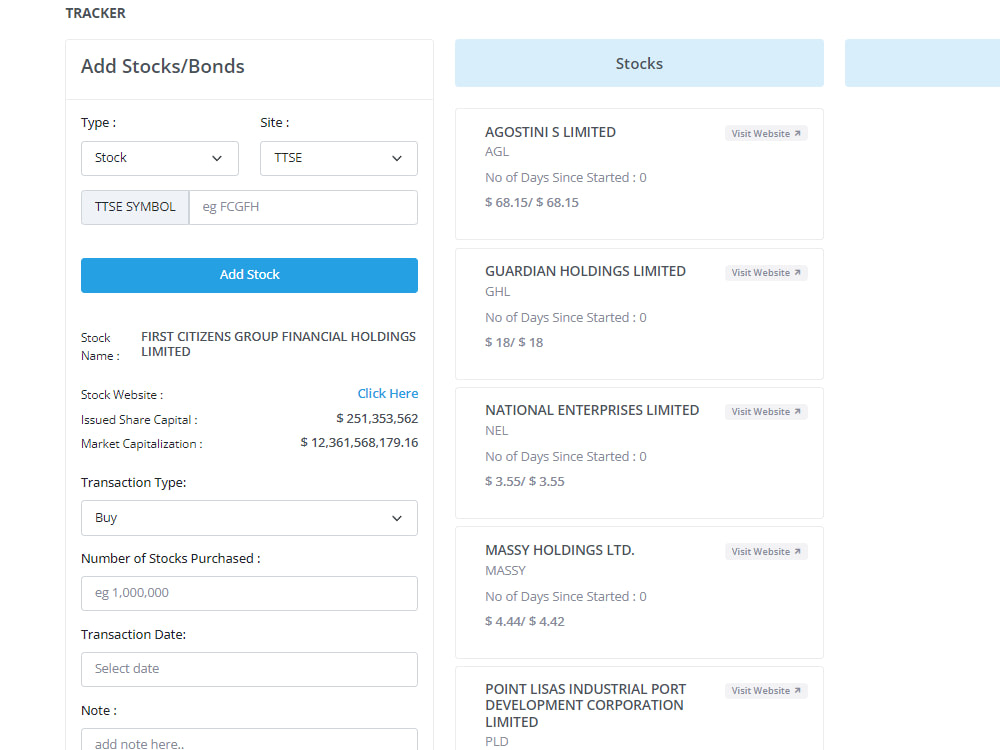Viewport: 1000px width, 750px height.
Task: Click the POINT LISAS INDUSTRIAL PORT title
Action: click(x=585, y=705)
